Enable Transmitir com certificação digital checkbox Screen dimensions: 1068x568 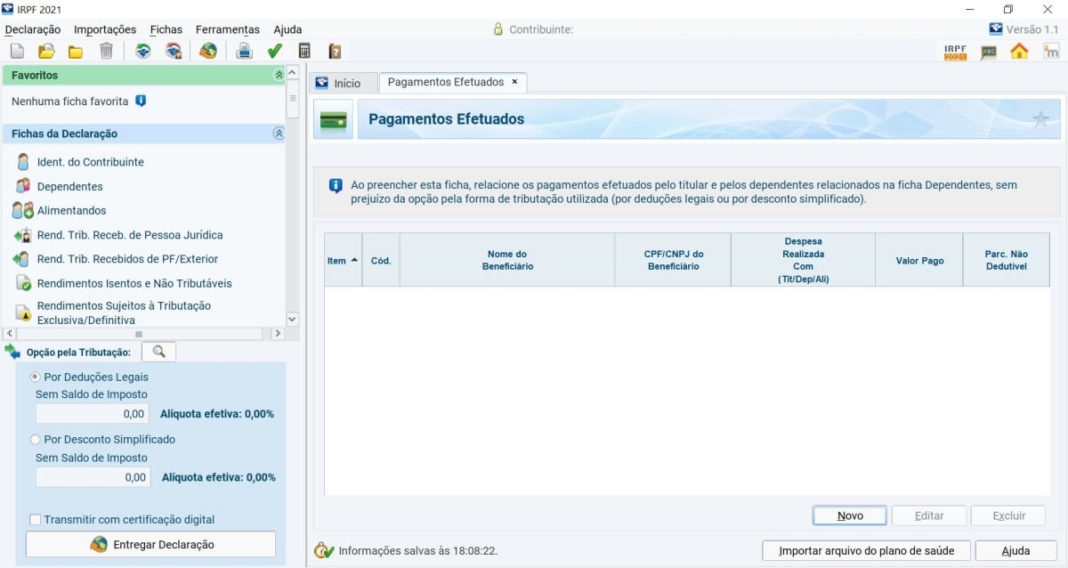tap(35, 520)
